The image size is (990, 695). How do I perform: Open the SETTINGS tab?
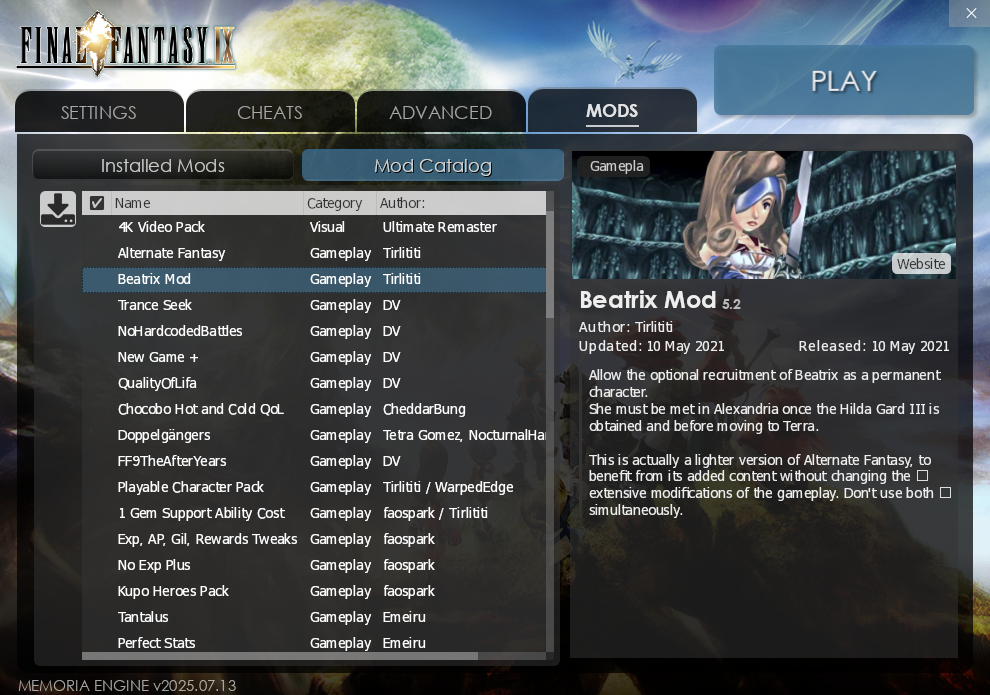point(99,112)
